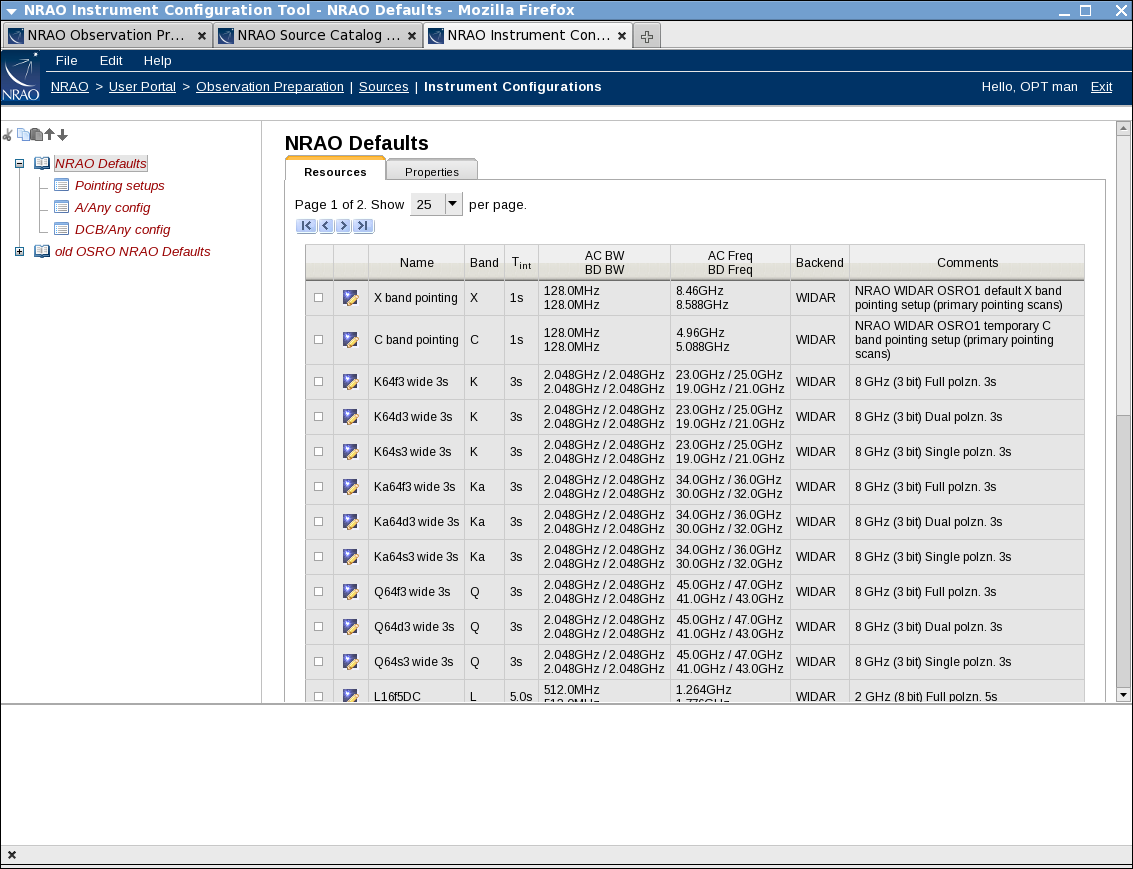Open the Edit menu
The image size is (1133, 869).
point(111,61)
